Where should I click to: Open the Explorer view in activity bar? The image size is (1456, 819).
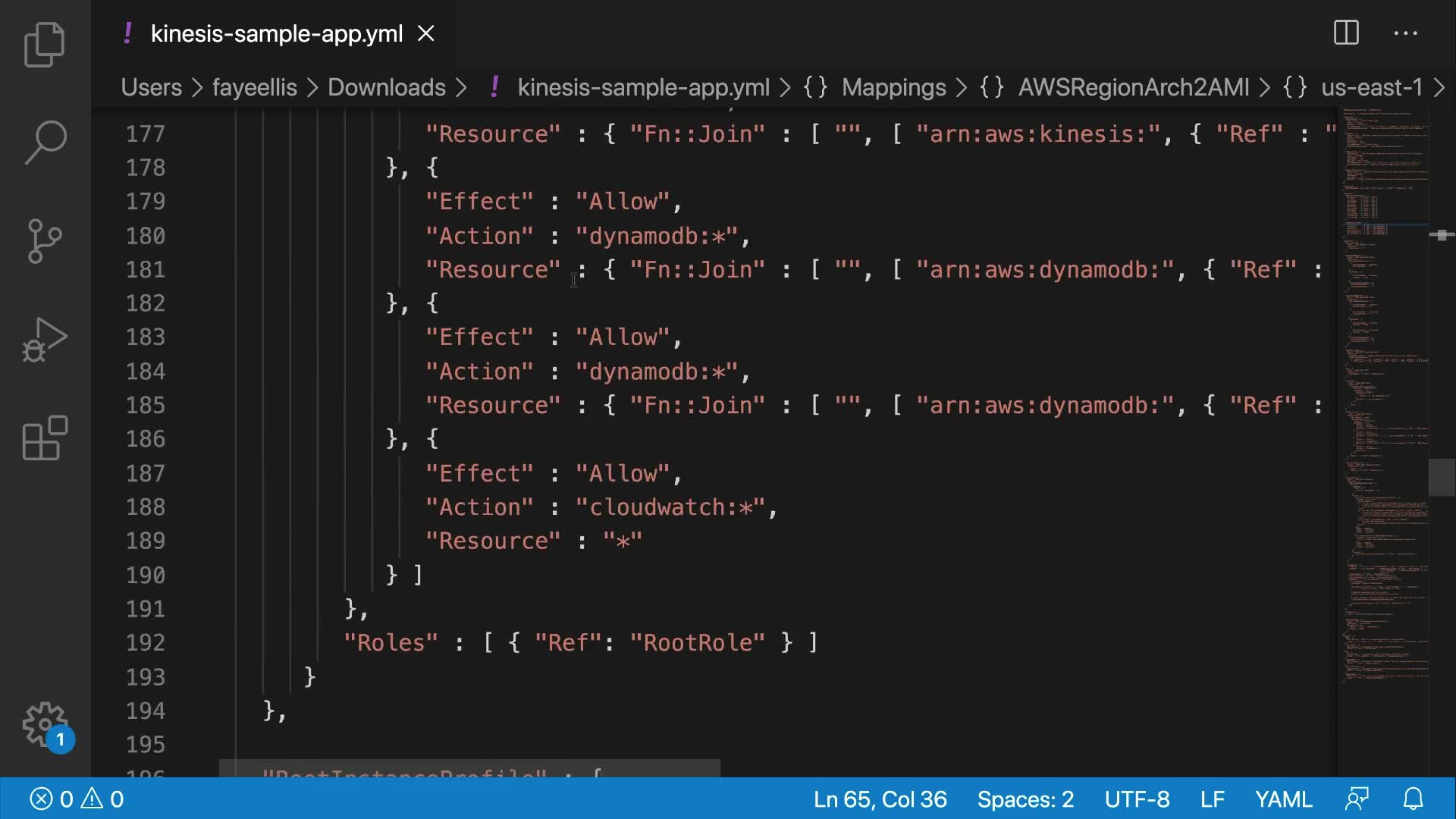point(45,44)
